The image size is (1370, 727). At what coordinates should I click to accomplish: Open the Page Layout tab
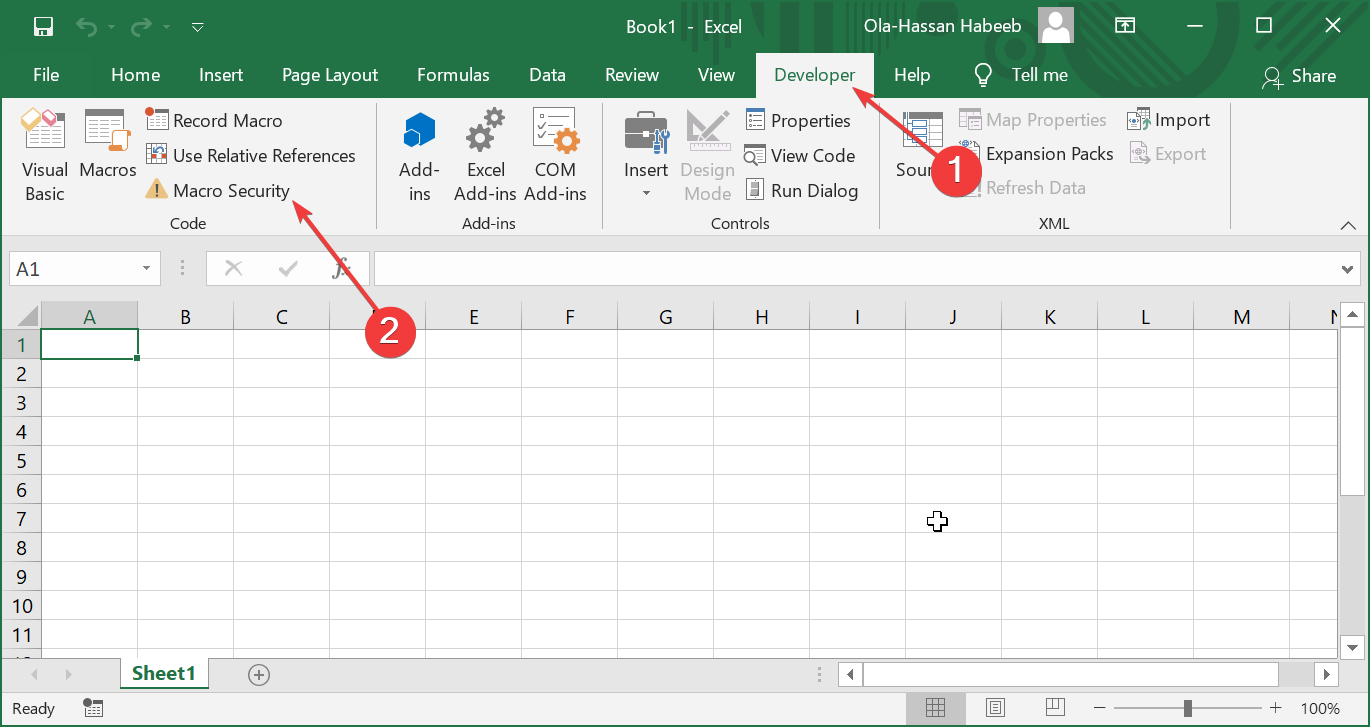pos(330,75)
